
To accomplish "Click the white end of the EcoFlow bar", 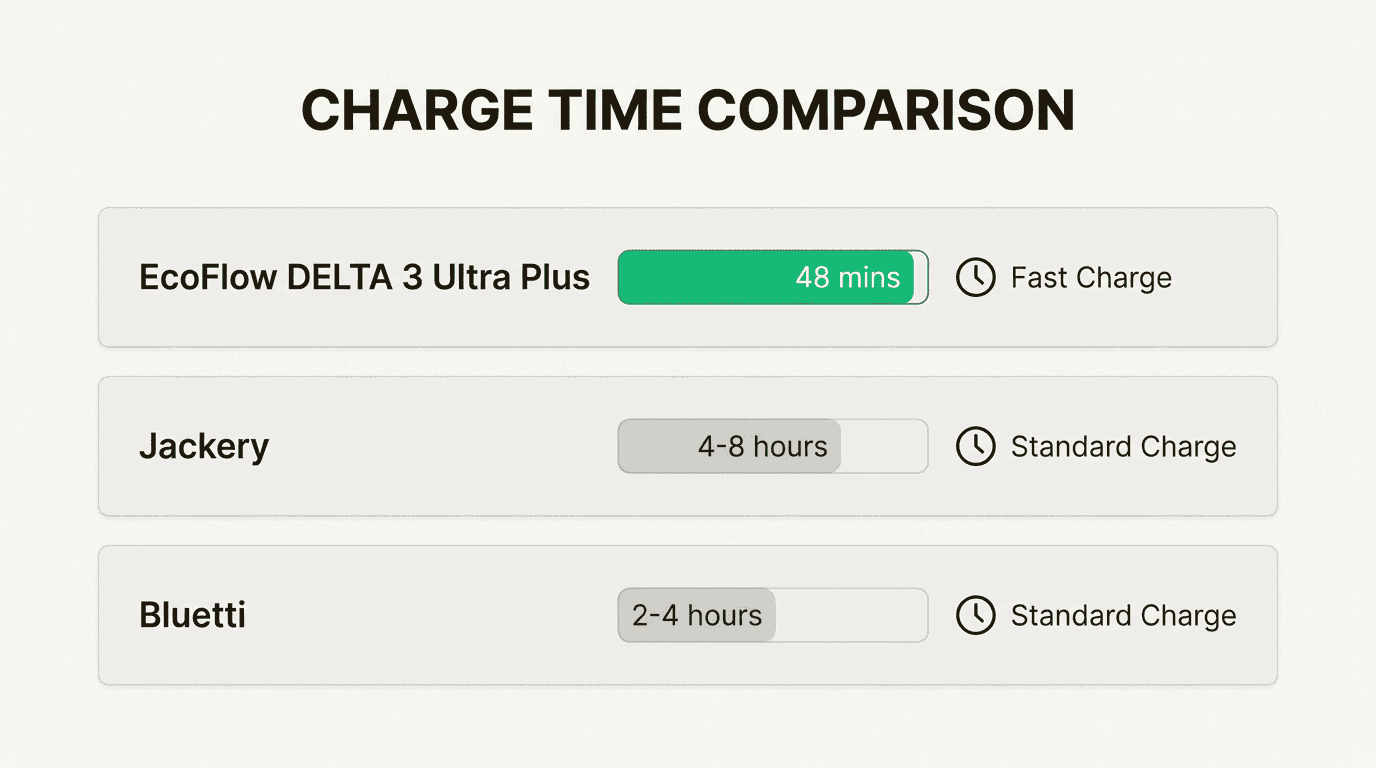I will point(921,277).
